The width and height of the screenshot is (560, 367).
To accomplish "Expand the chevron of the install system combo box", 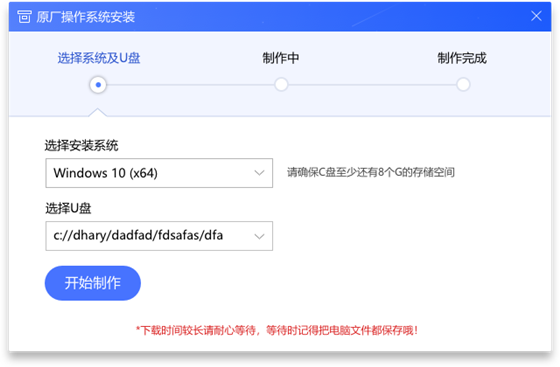I will coord(259,173).
